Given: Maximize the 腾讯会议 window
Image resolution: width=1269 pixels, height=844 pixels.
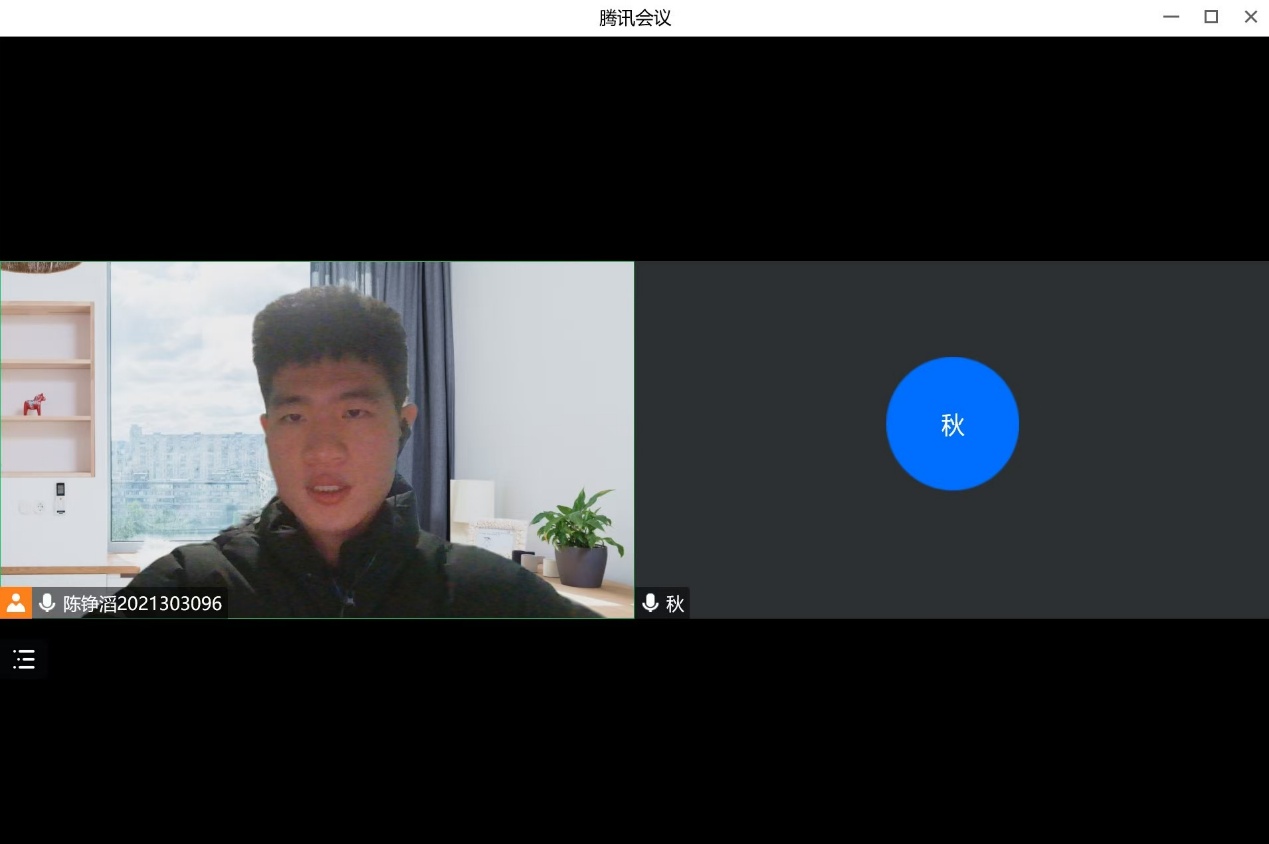Looking at the screenshot, I should click(x=1211, y=17).
